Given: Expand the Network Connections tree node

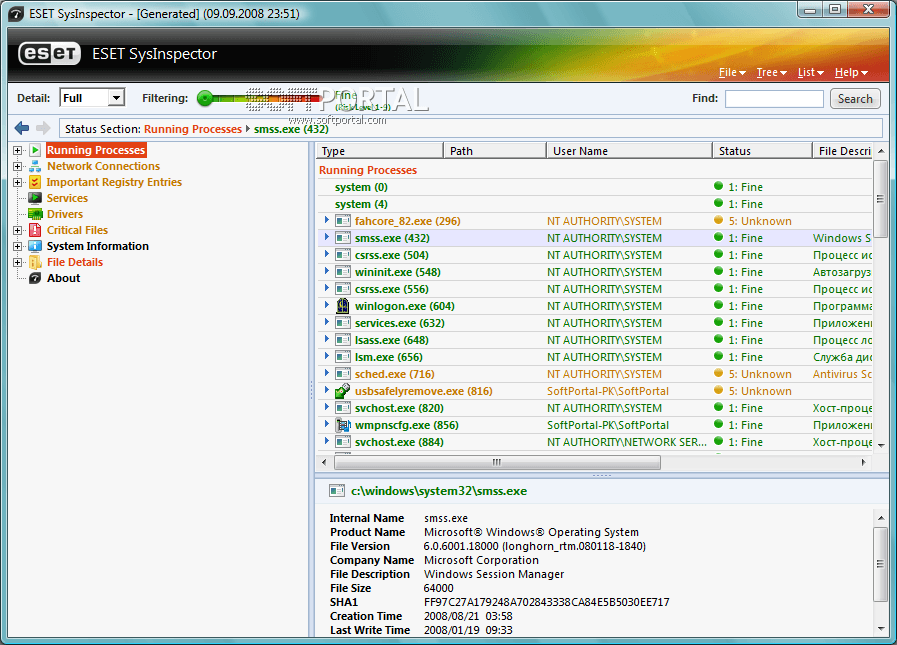Looking at the screenshot, I should [x=18, y=167].
